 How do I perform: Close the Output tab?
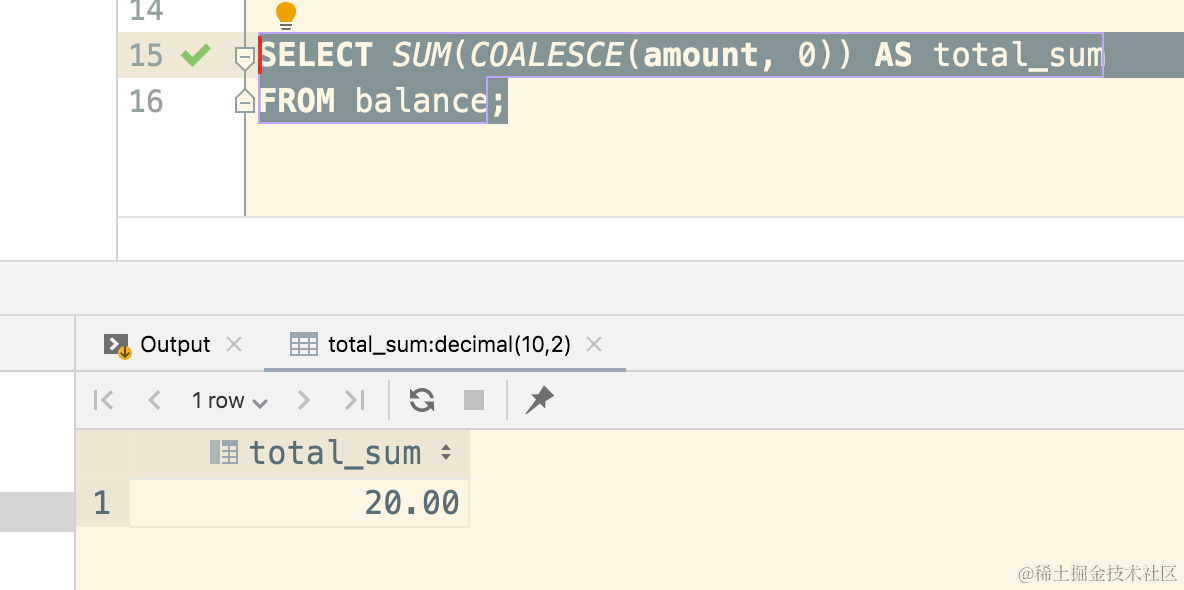(x=234, y=344)
